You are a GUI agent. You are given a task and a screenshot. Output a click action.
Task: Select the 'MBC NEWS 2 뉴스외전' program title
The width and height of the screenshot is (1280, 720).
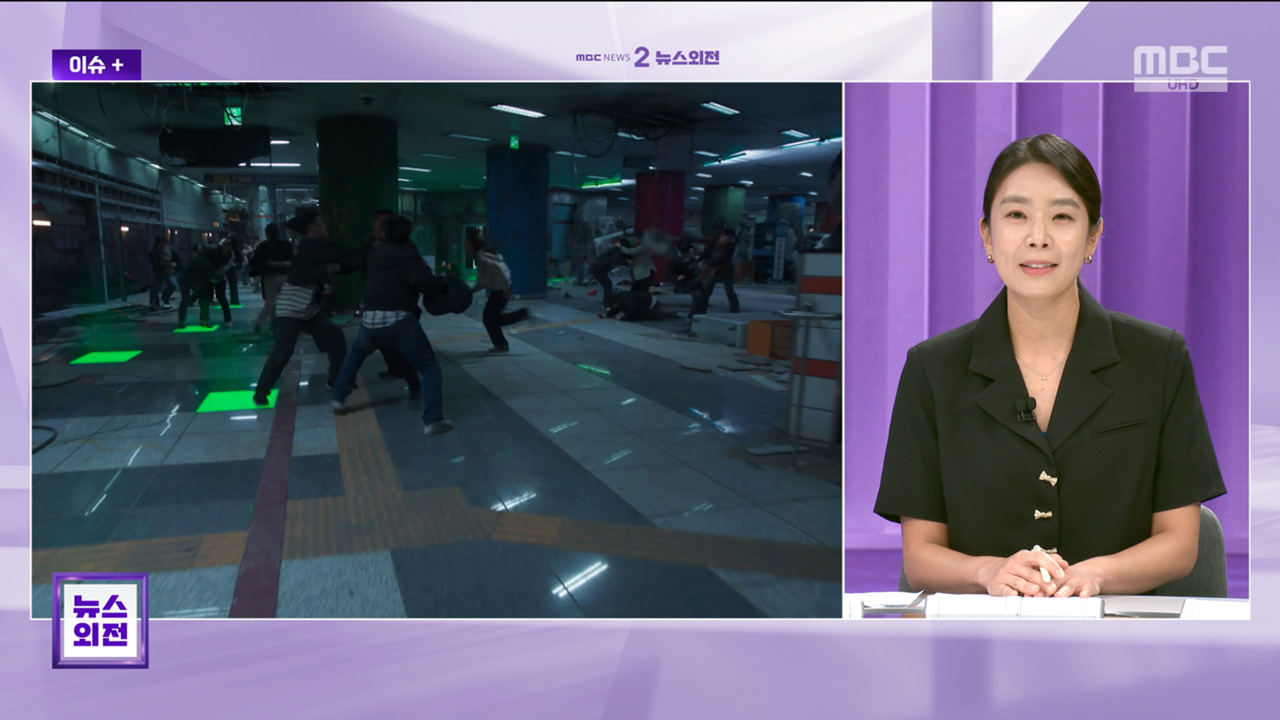pyautogui.click(x=647, y=57)
